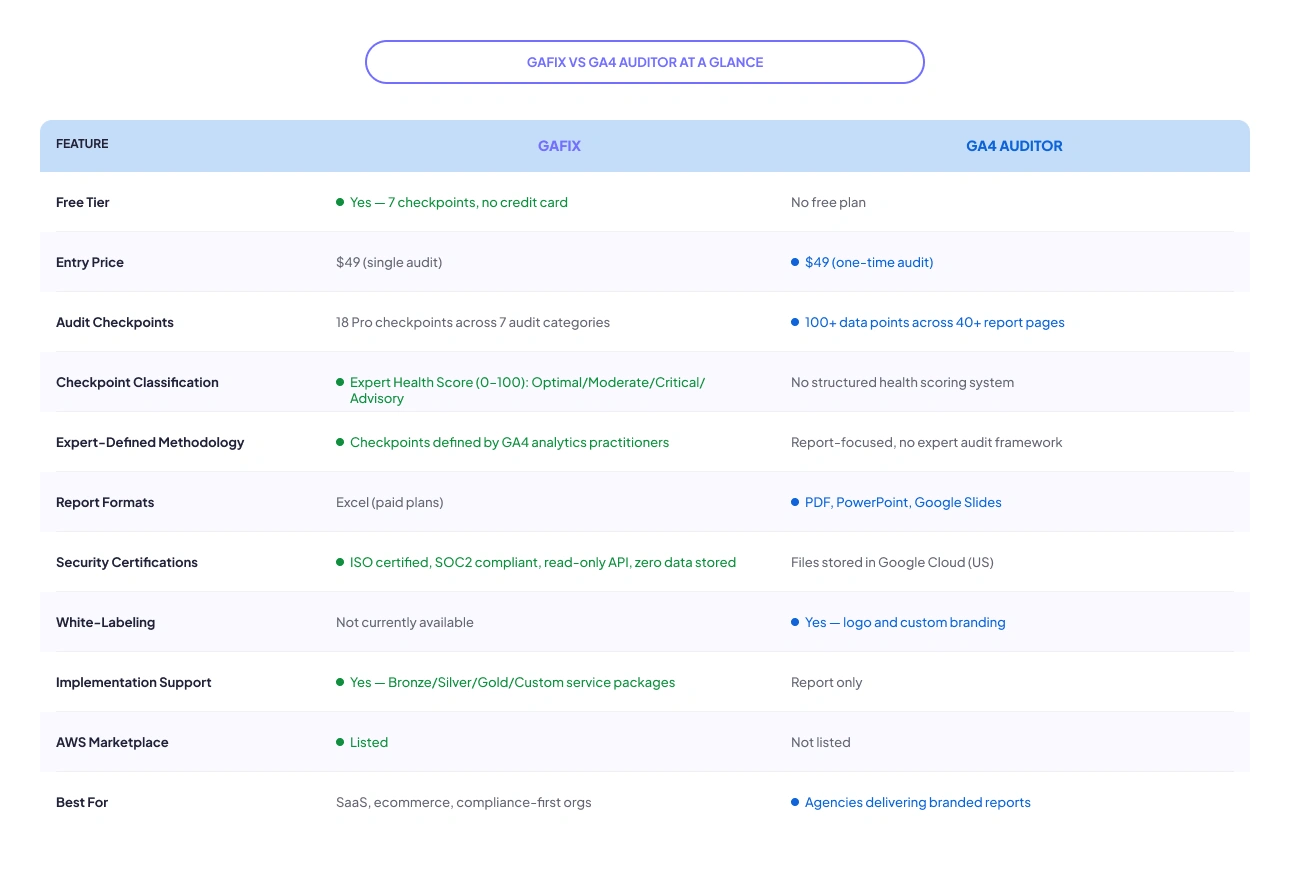Select the Security Certifications row label
Viewport: 1290px width, 880px height.
tap(127, 562)
